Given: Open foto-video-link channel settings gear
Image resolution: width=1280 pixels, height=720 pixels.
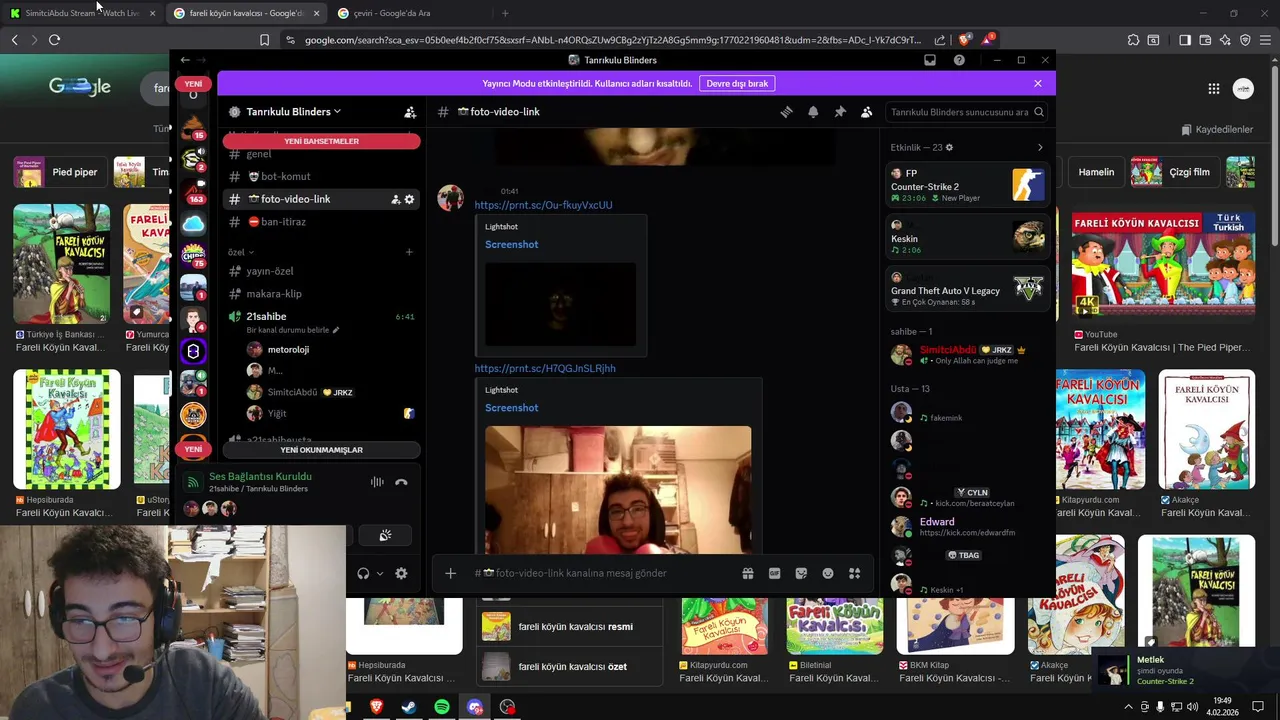Looking at the screenshot, I should pos(409,199).
